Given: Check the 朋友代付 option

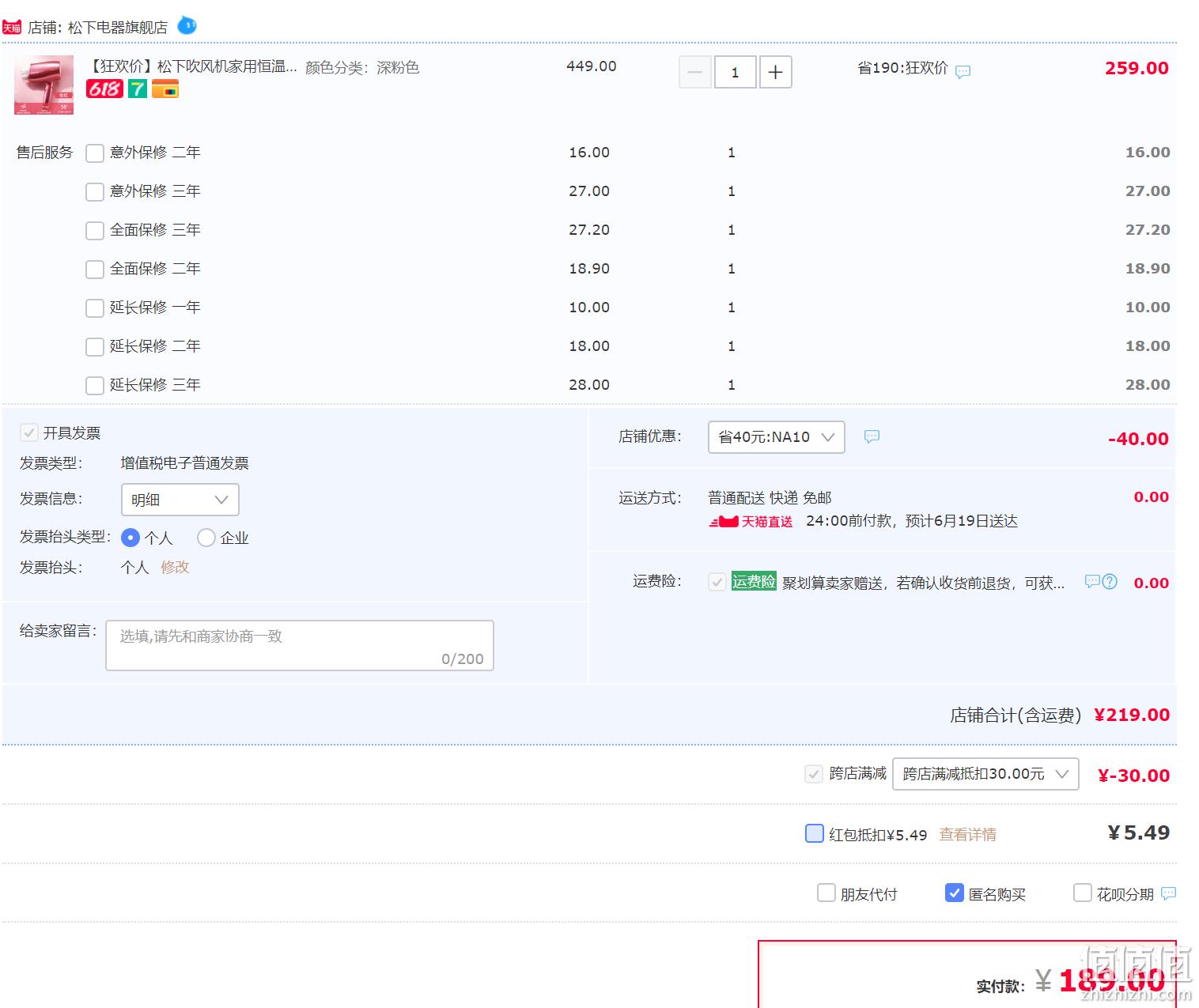Looking at the screenshot, I should 826,893.
